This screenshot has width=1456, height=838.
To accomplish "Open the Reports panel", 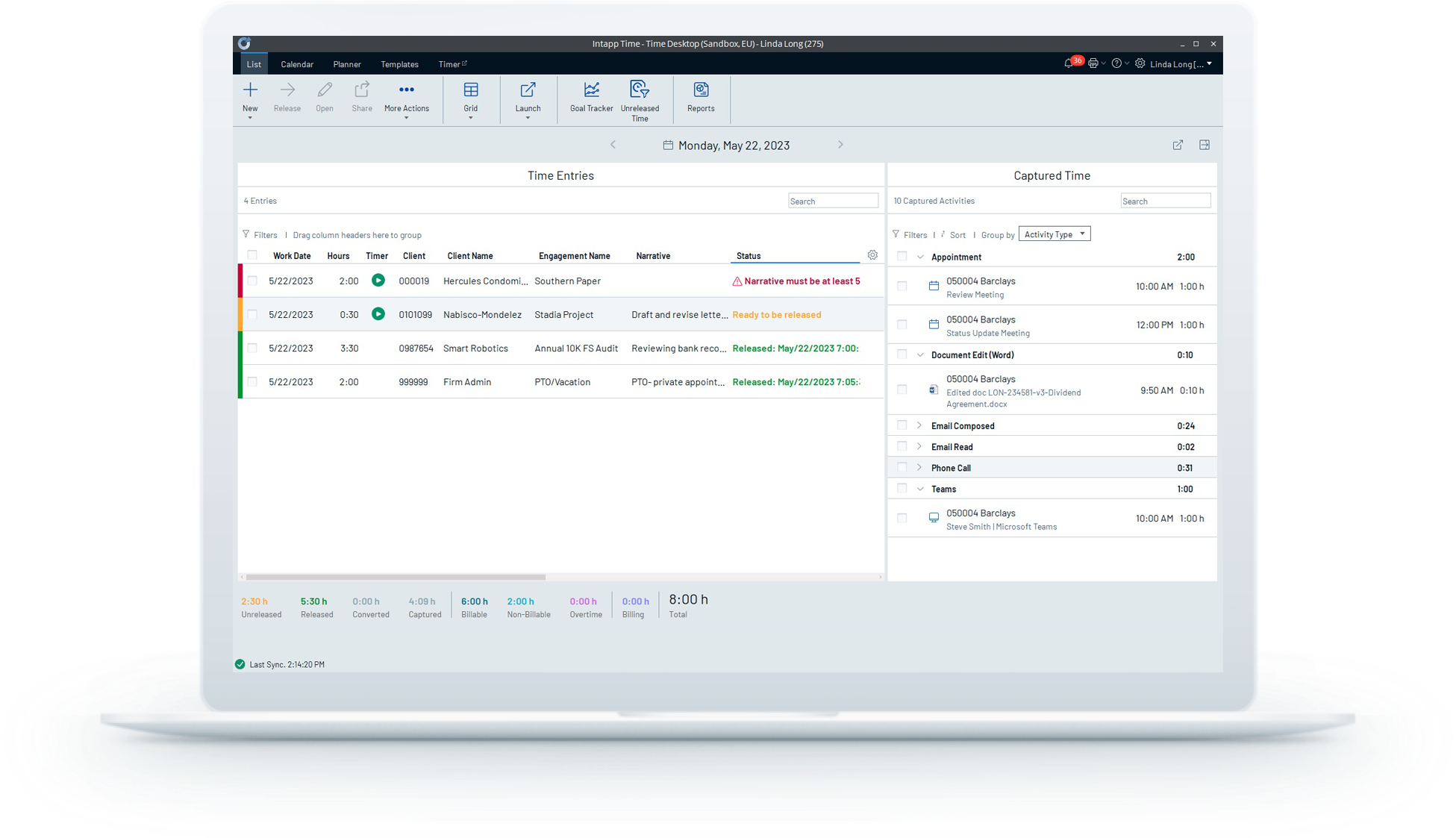I will click(701, 98).
